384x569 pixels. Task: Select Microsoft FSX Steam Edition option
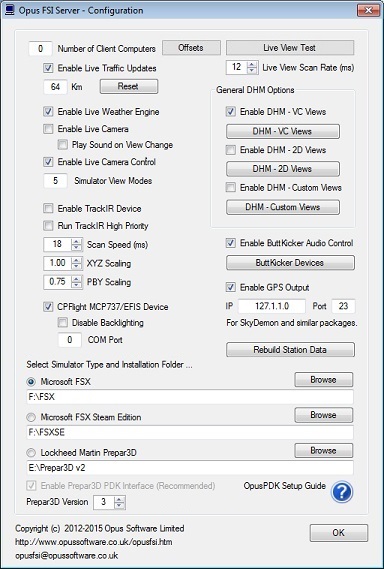click(31, 417)
